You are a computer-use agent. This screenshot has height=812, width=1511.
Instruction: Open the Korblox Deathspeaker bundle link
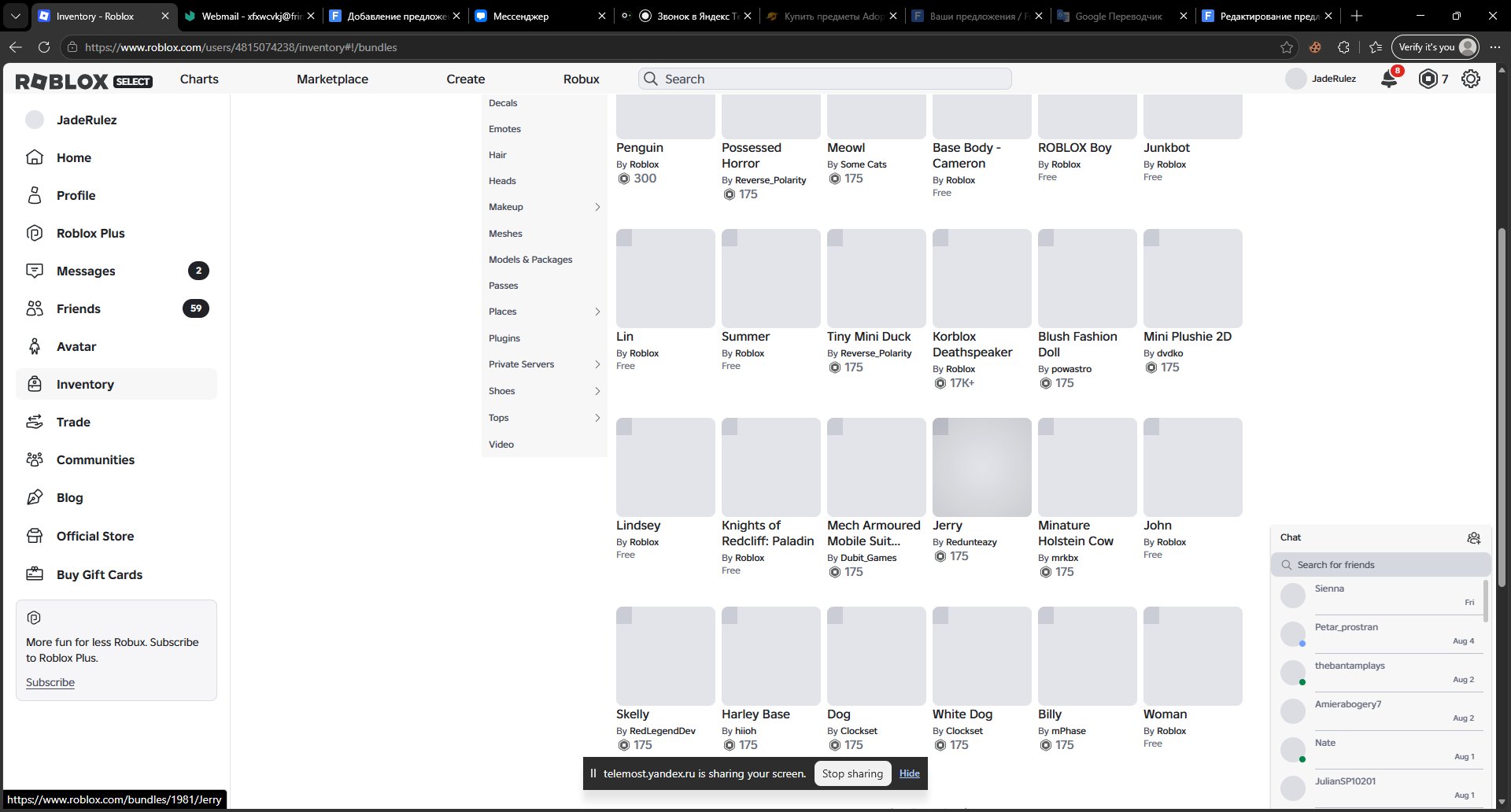(973, 345)
